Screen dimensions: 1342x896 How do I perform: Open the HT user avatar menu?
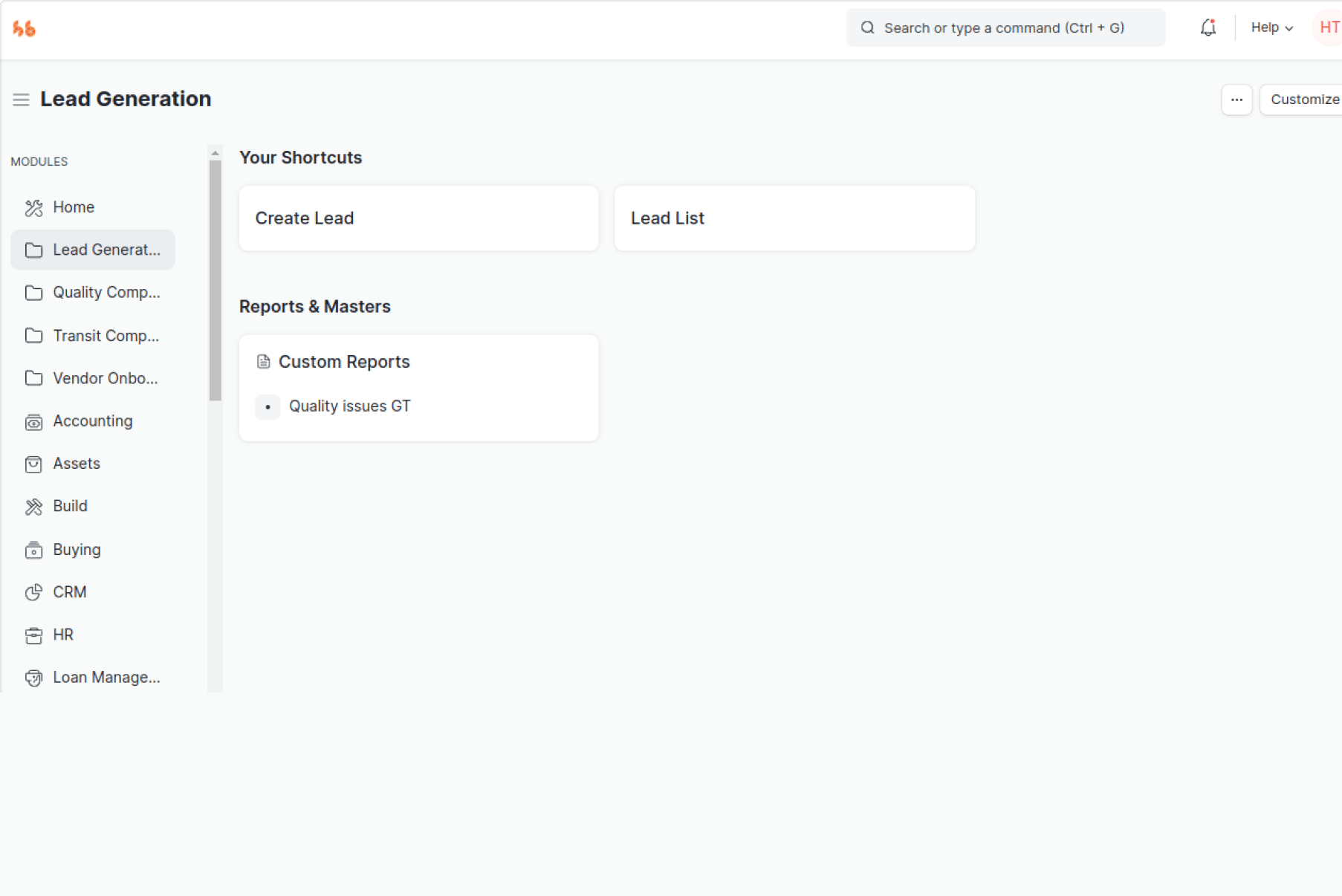click(1328, 28)
